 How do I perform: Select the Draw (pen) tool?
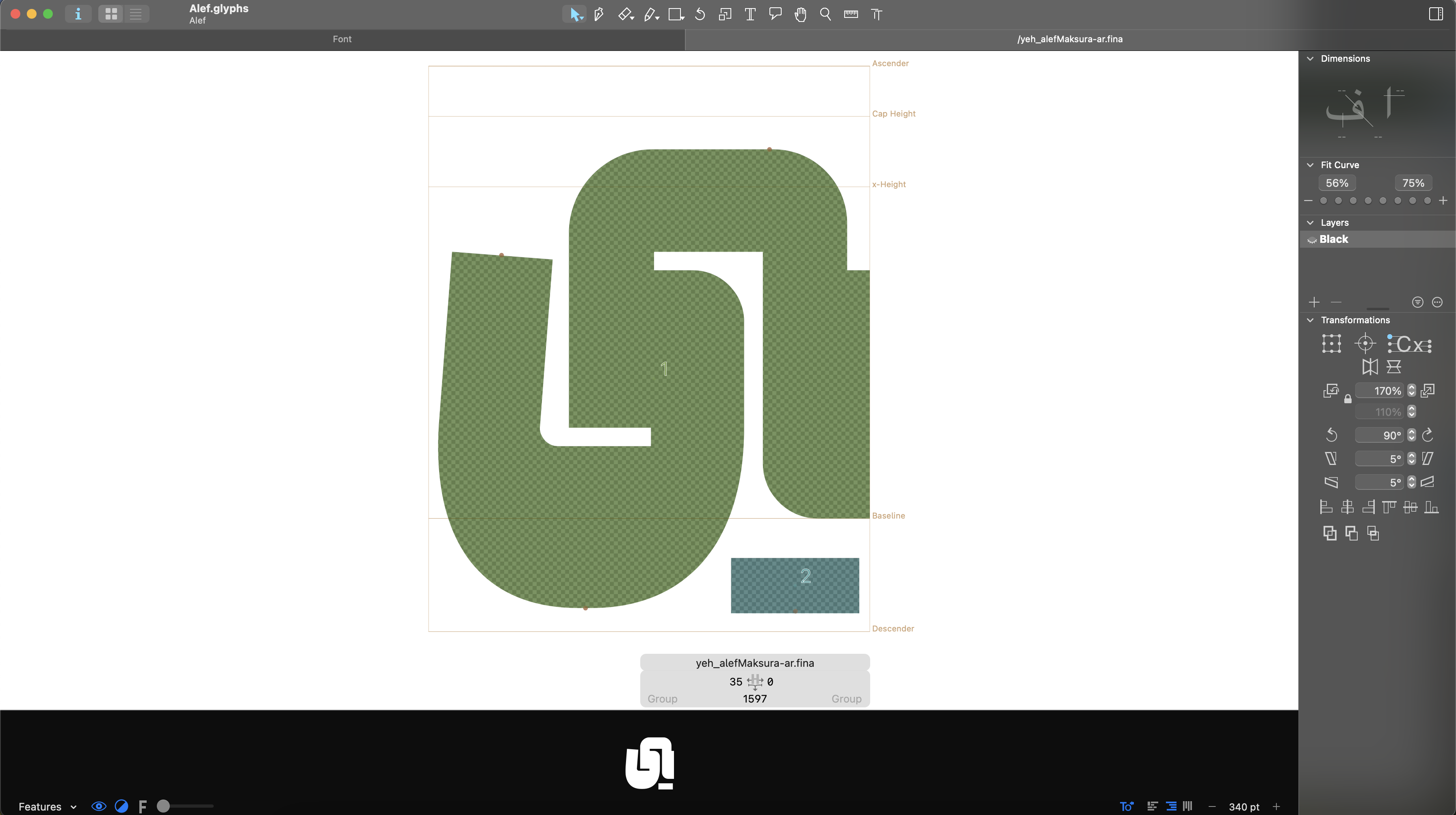[x=598, y=14]
